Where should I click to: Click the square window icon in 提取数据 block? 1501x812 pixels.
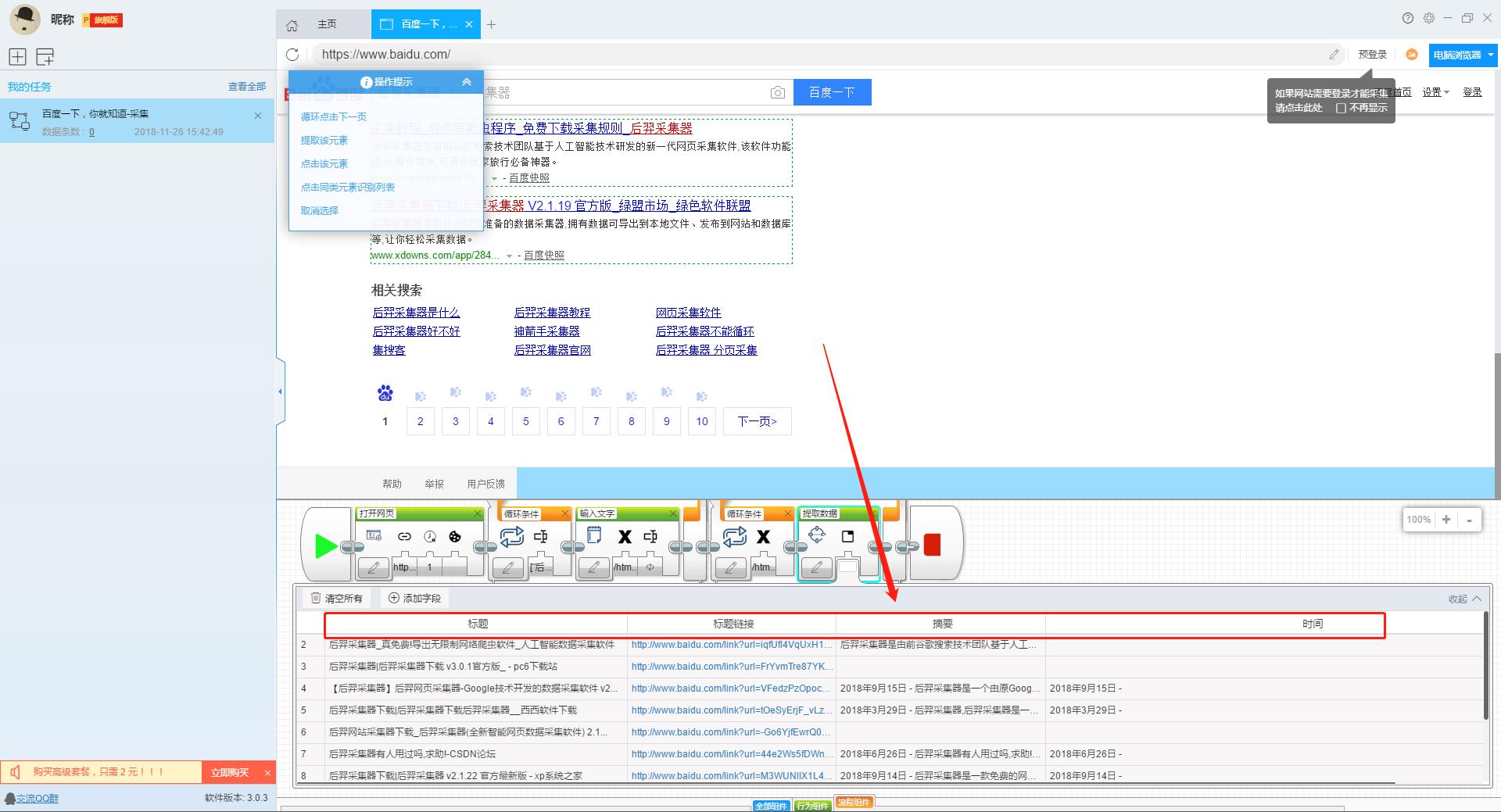click(x=847, y=536)
